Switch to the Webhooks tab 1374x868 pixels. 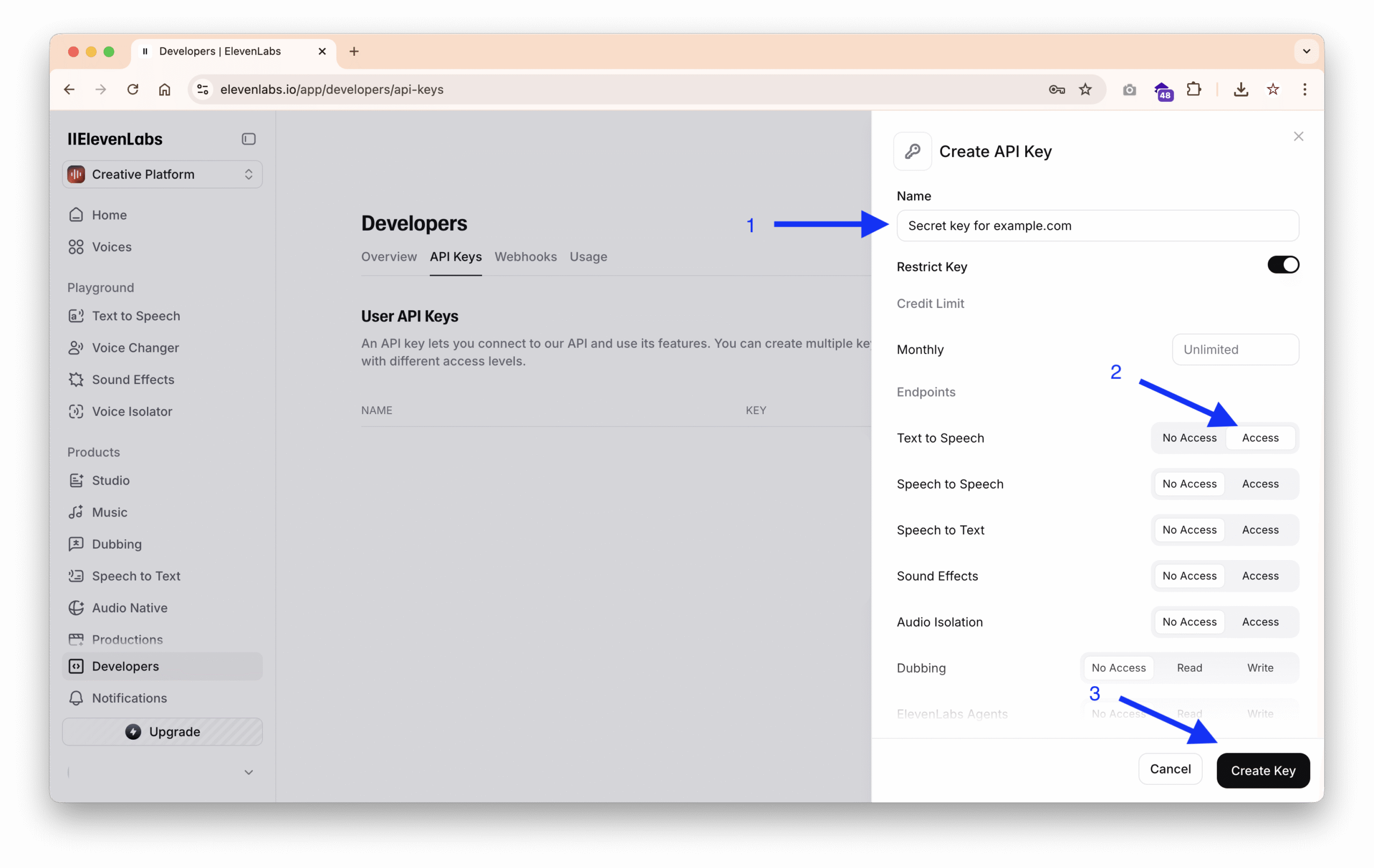point(525,257)
